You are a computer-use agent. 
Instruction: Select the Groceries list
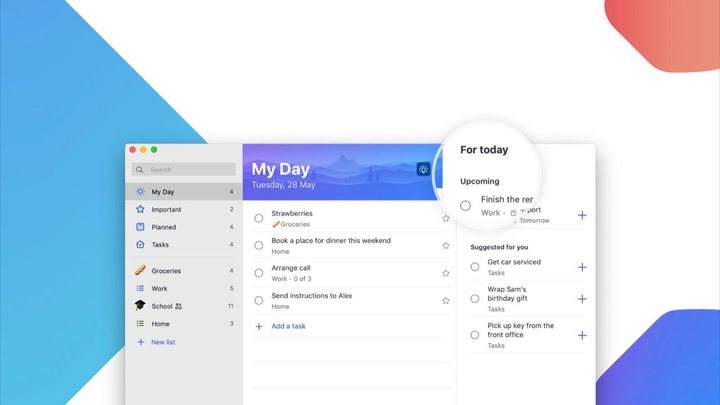click(184, 271)
